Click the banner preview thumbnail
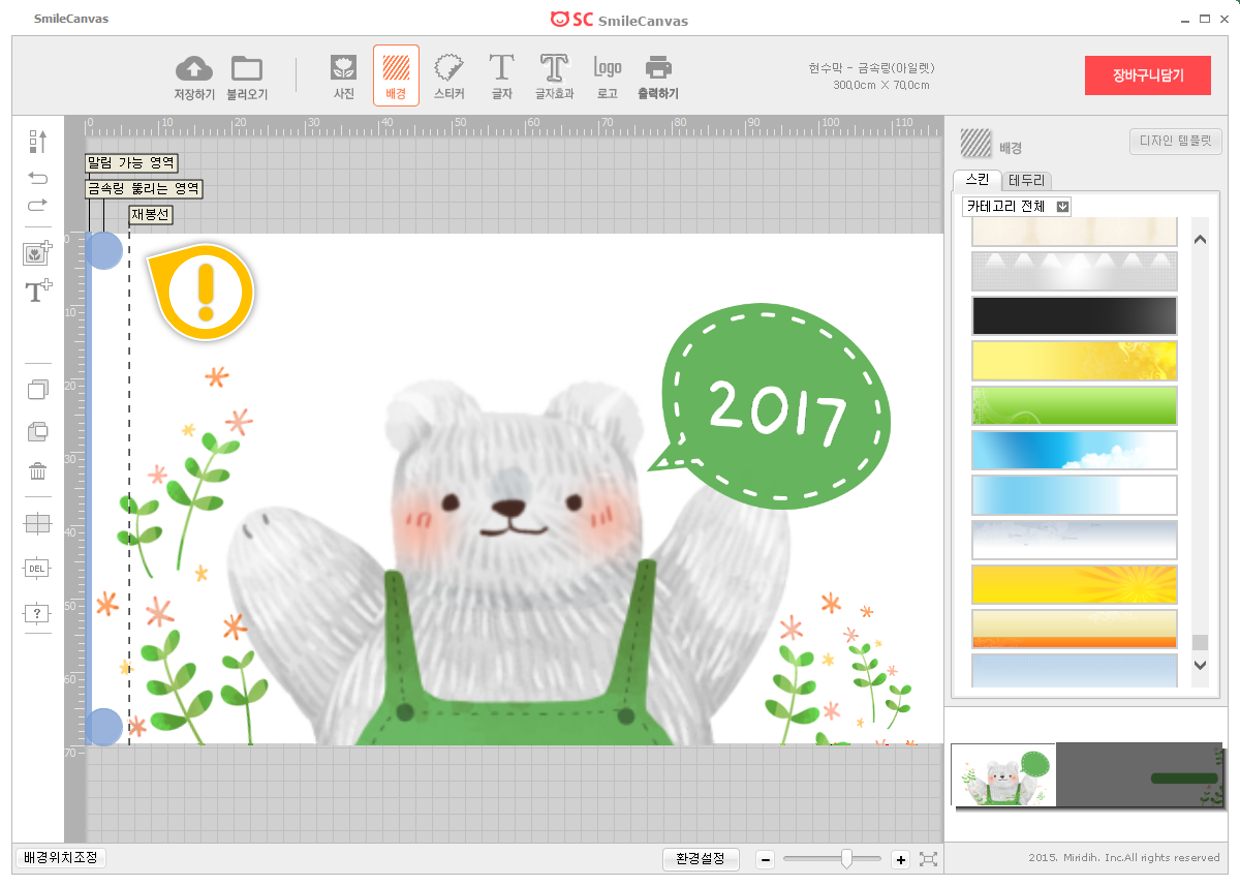1240x886 pixels. tap(1087, 775)
